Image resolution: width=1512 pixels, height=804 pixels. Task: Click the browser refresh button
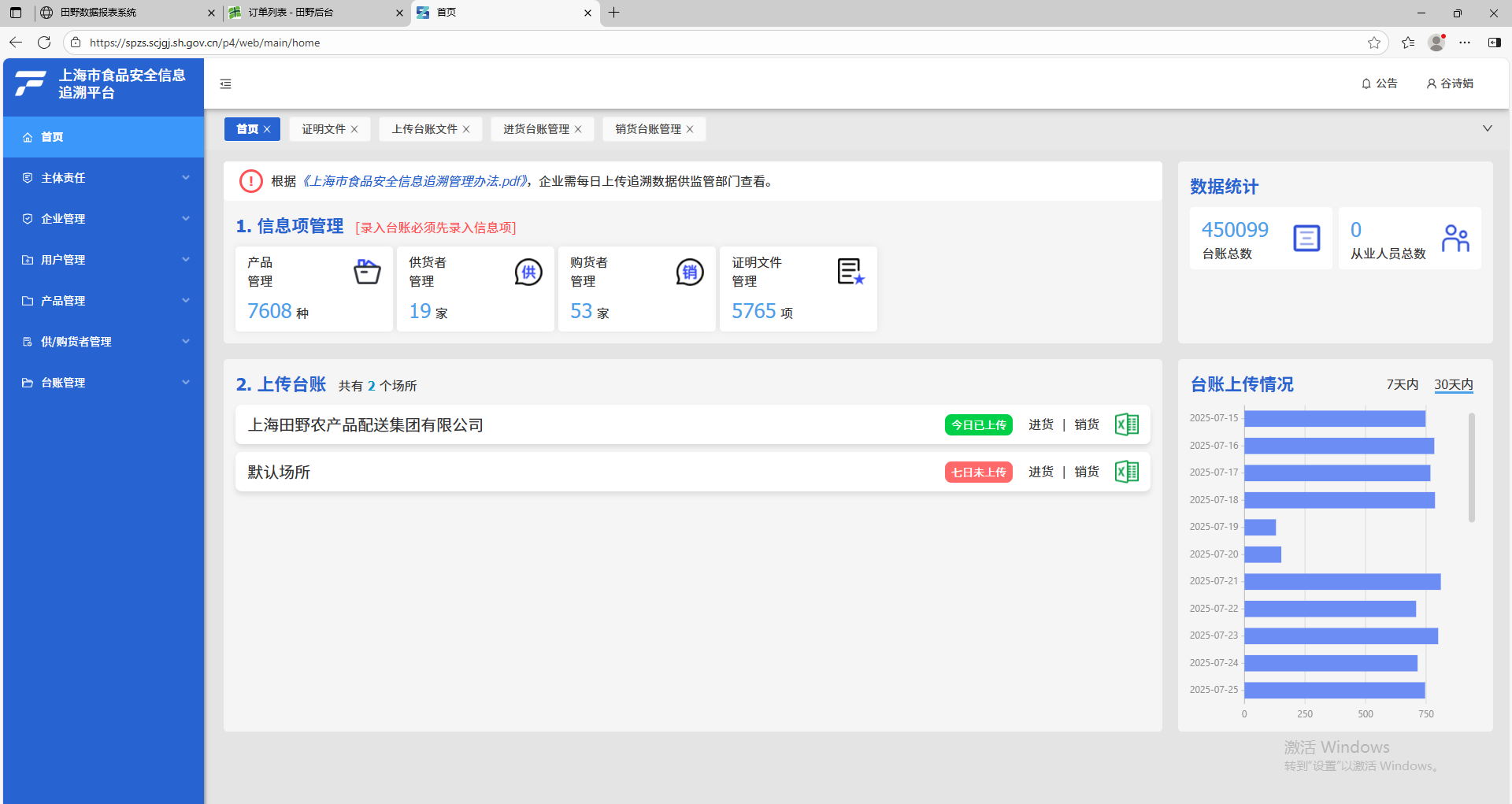(44, 43)
